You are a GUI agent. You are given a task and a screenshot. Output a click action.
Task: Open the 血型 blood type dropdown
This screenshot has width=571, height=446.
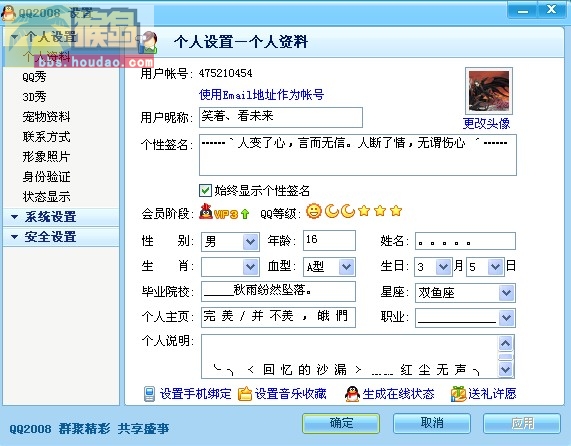pyautogui.click(x=346, y=267)
